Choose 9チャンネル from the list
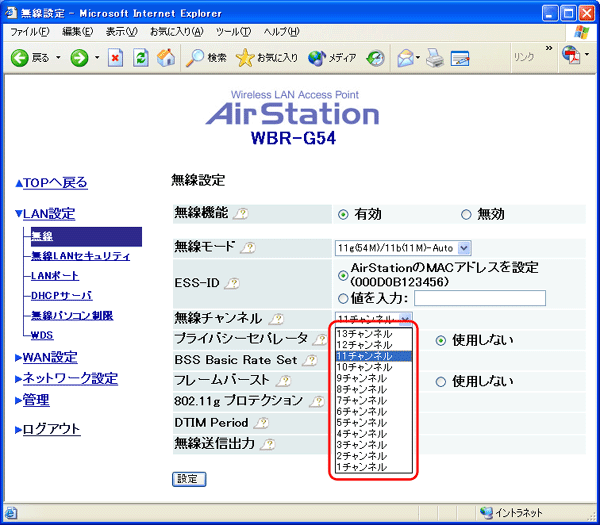The width and height of the screenshot is (600, 525). tap(374, 378)
